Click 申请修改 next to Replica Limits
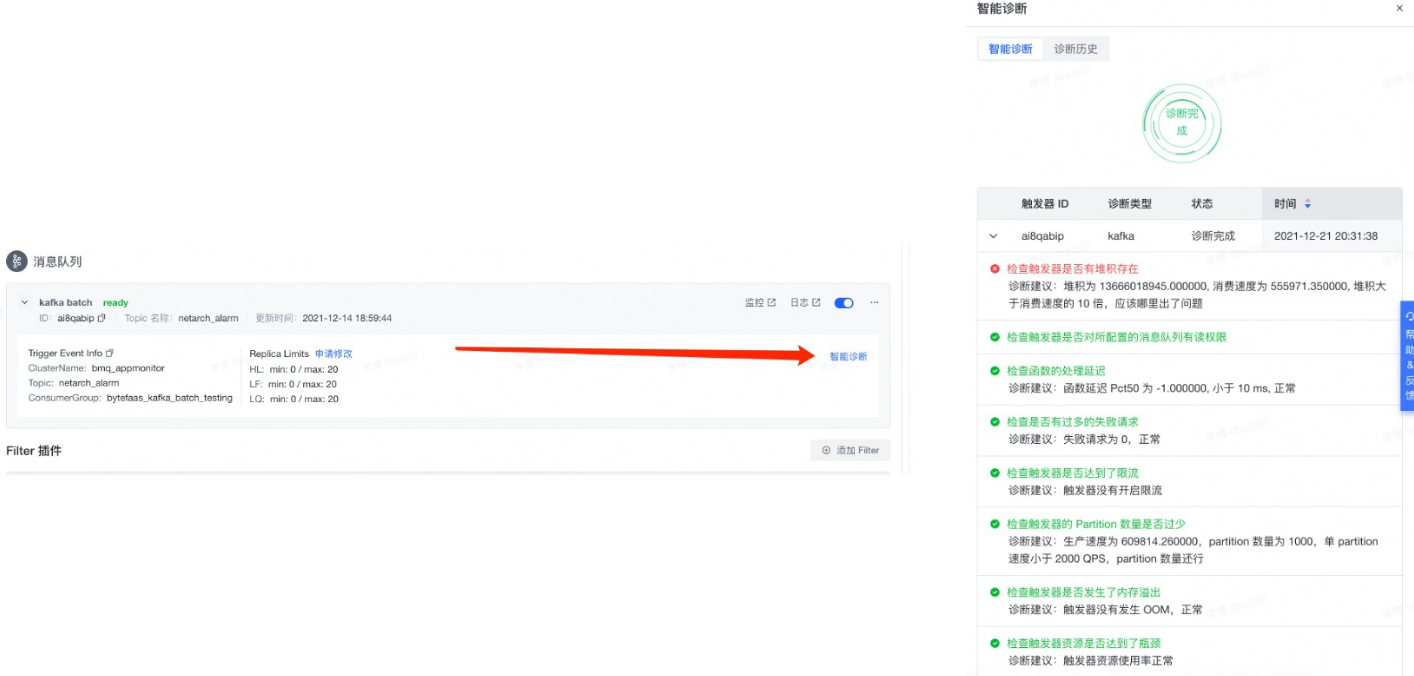 tap(334, 354)
